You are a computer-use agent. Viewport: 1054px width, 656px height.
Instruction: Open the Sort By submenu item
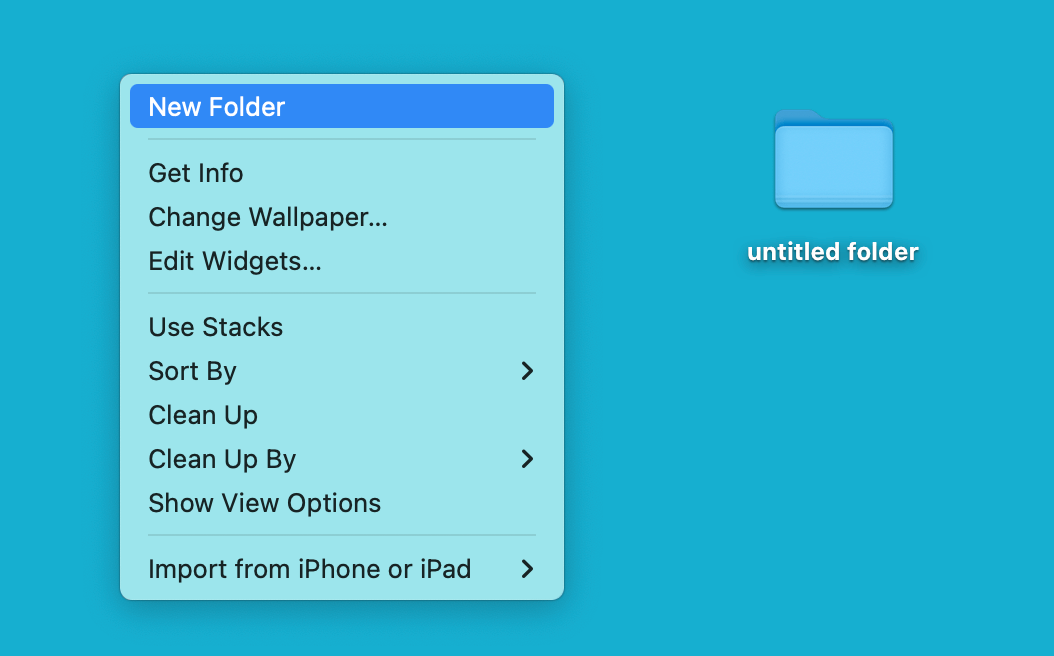click(193, 371)
